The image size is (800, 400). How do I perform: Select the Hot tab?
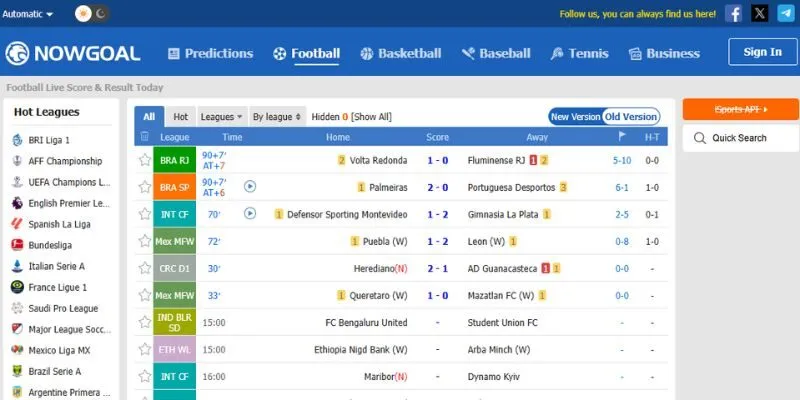180,117
